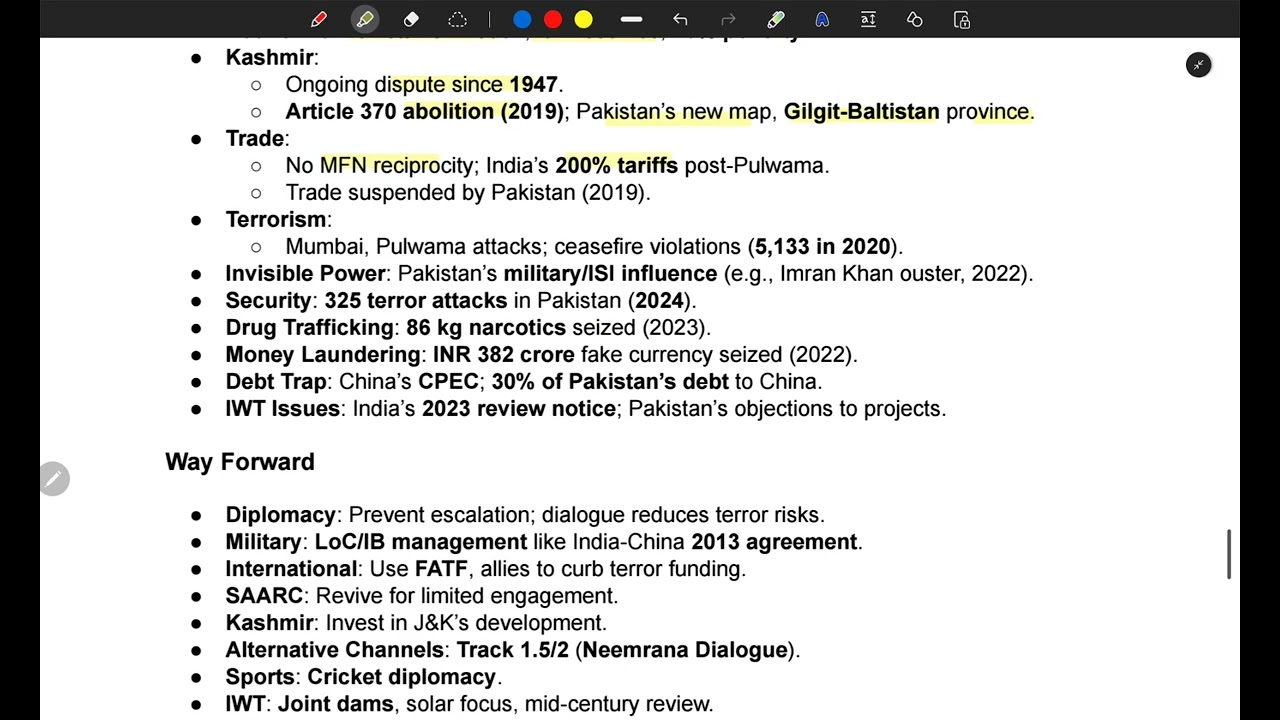
Task: Click the '5,133 in 2020' text
Action: coord(822,247)
